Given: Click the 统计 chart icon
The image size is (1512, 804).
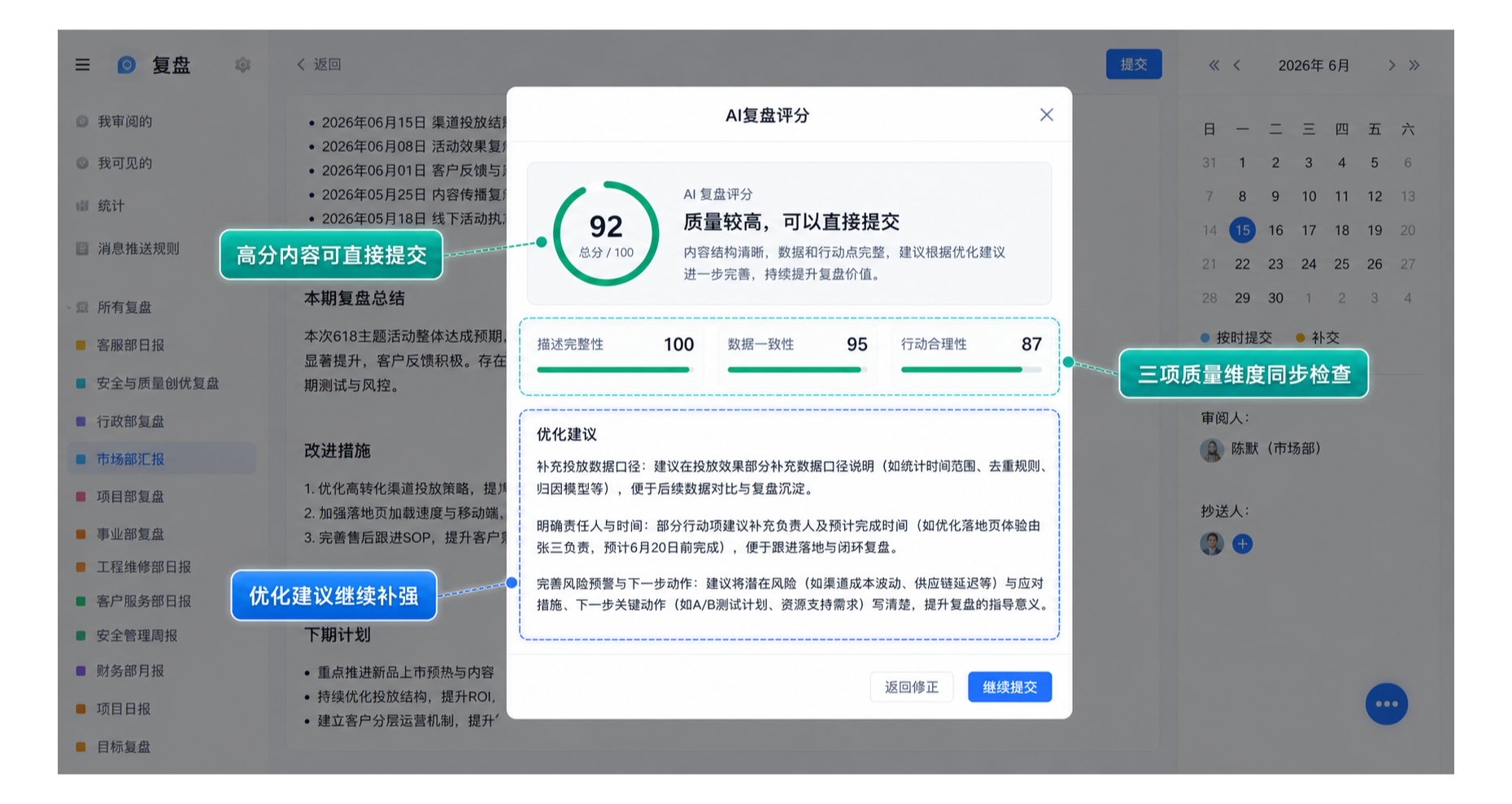Looking at the screenshot, I should pos(82,206).
